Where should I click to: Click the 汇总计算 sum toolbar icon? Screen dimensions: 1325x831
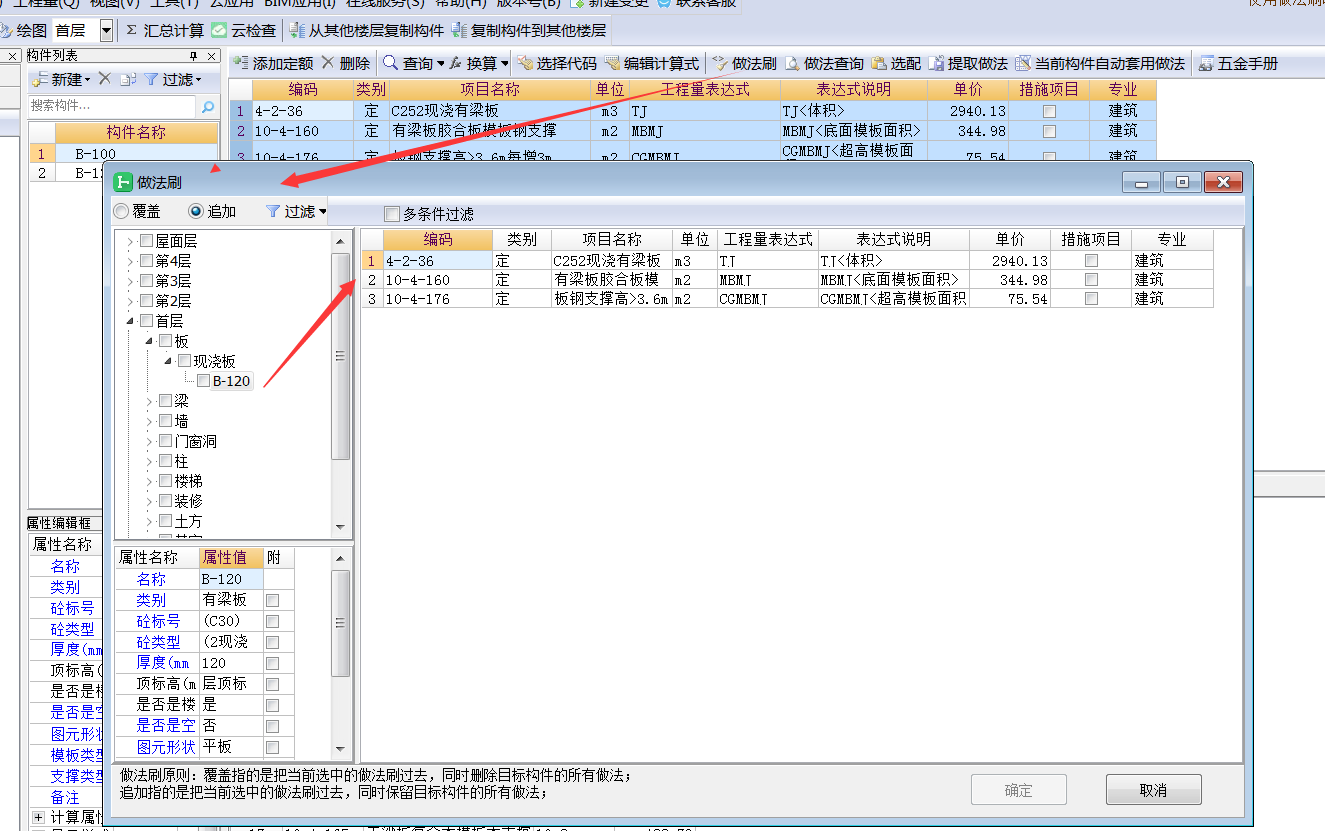pos(132,31)
